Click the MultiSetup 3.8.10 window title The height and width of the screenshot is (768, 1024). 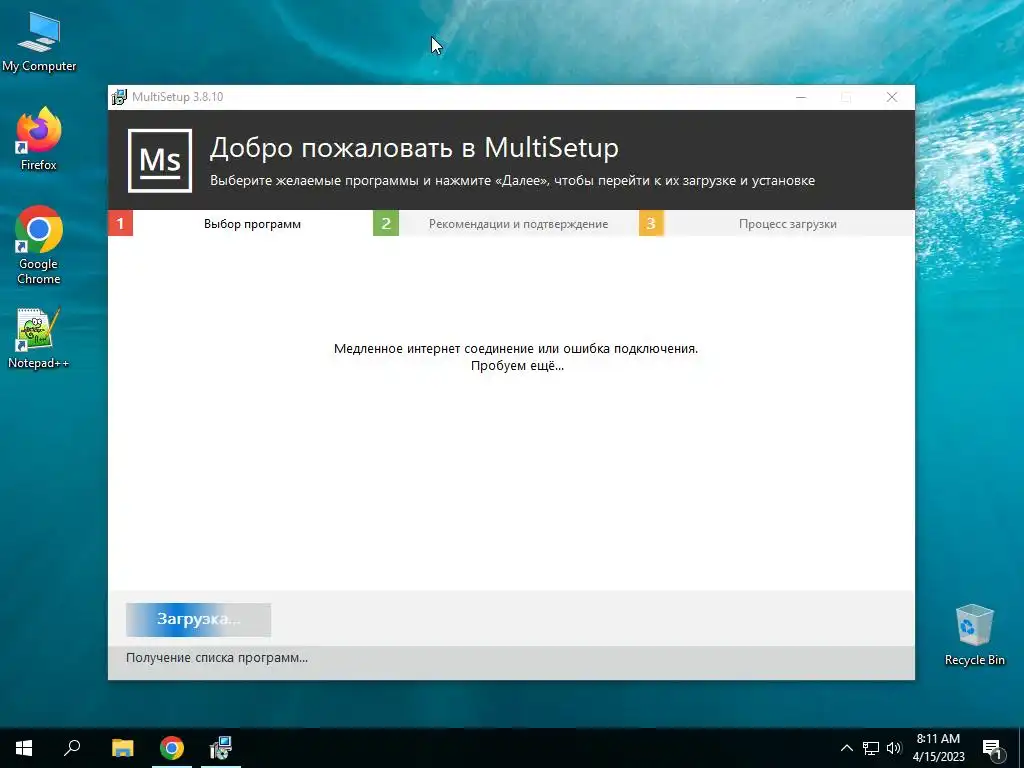point(178,97)
